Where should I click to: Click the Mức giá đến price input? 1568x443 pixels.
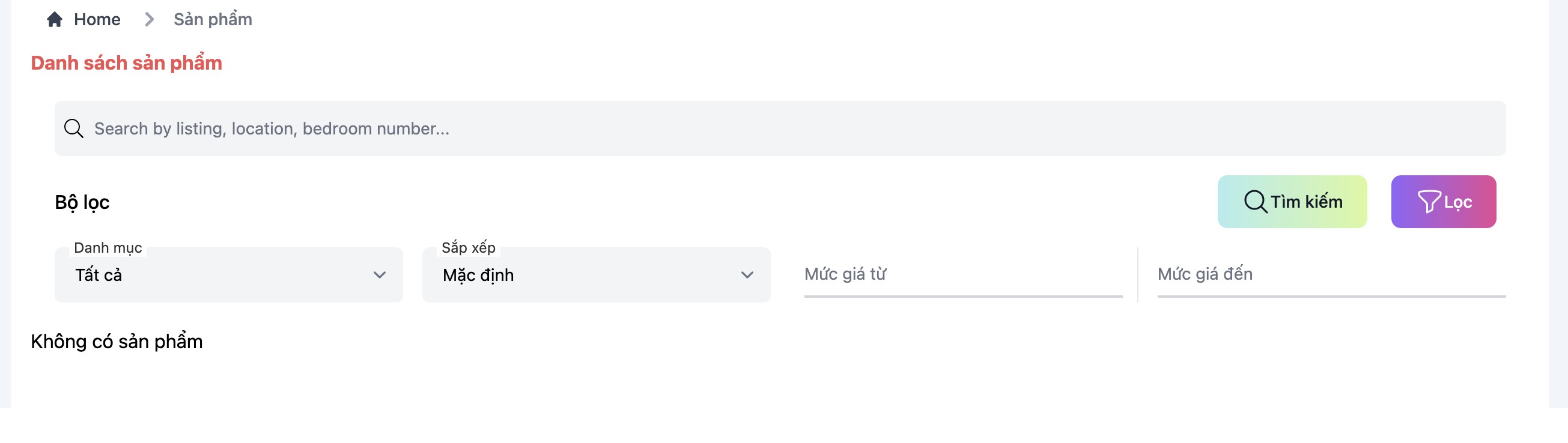coord(1327,275)
